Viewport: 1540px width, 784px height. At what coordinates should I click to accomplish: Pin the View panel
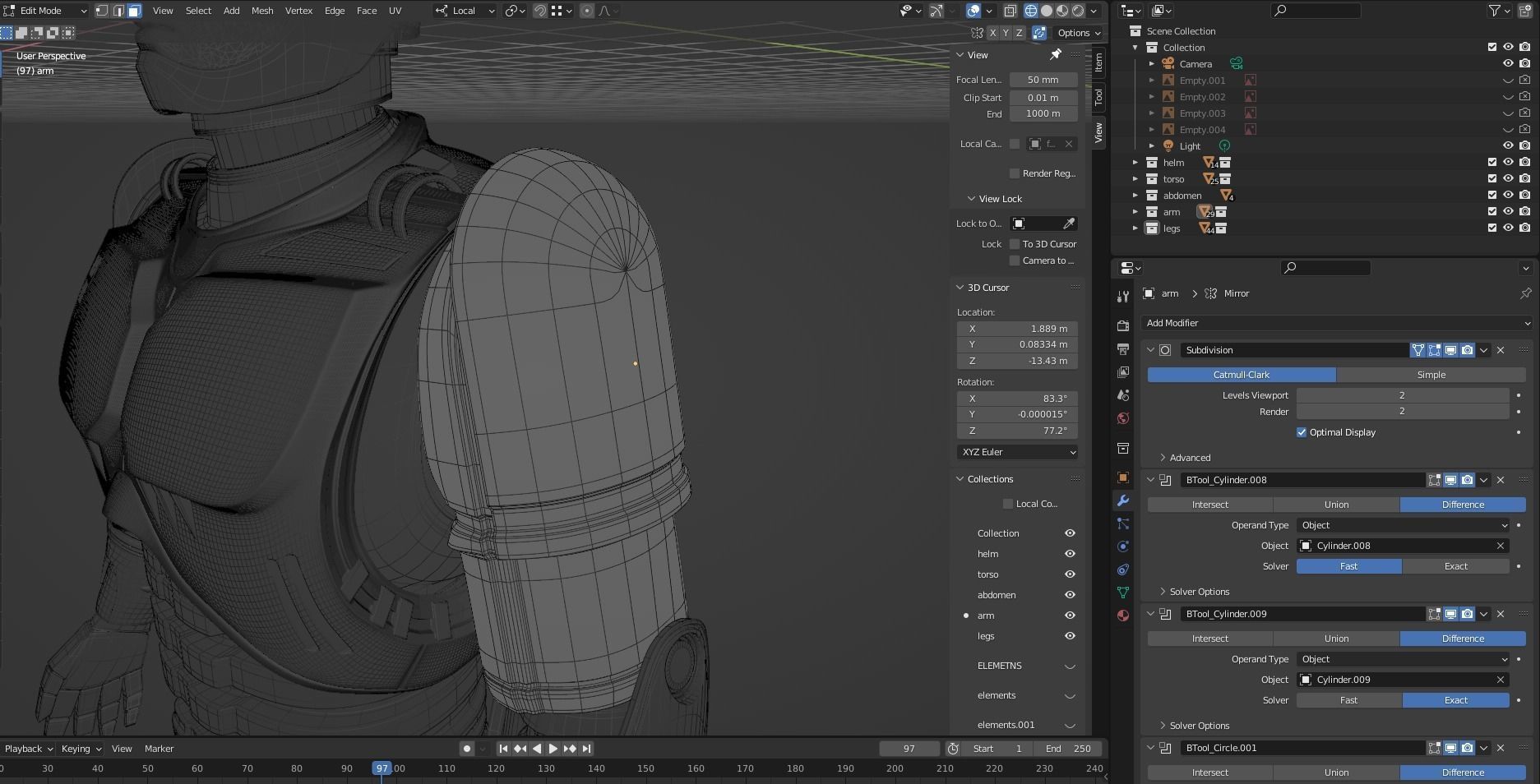coord(1056,55)
